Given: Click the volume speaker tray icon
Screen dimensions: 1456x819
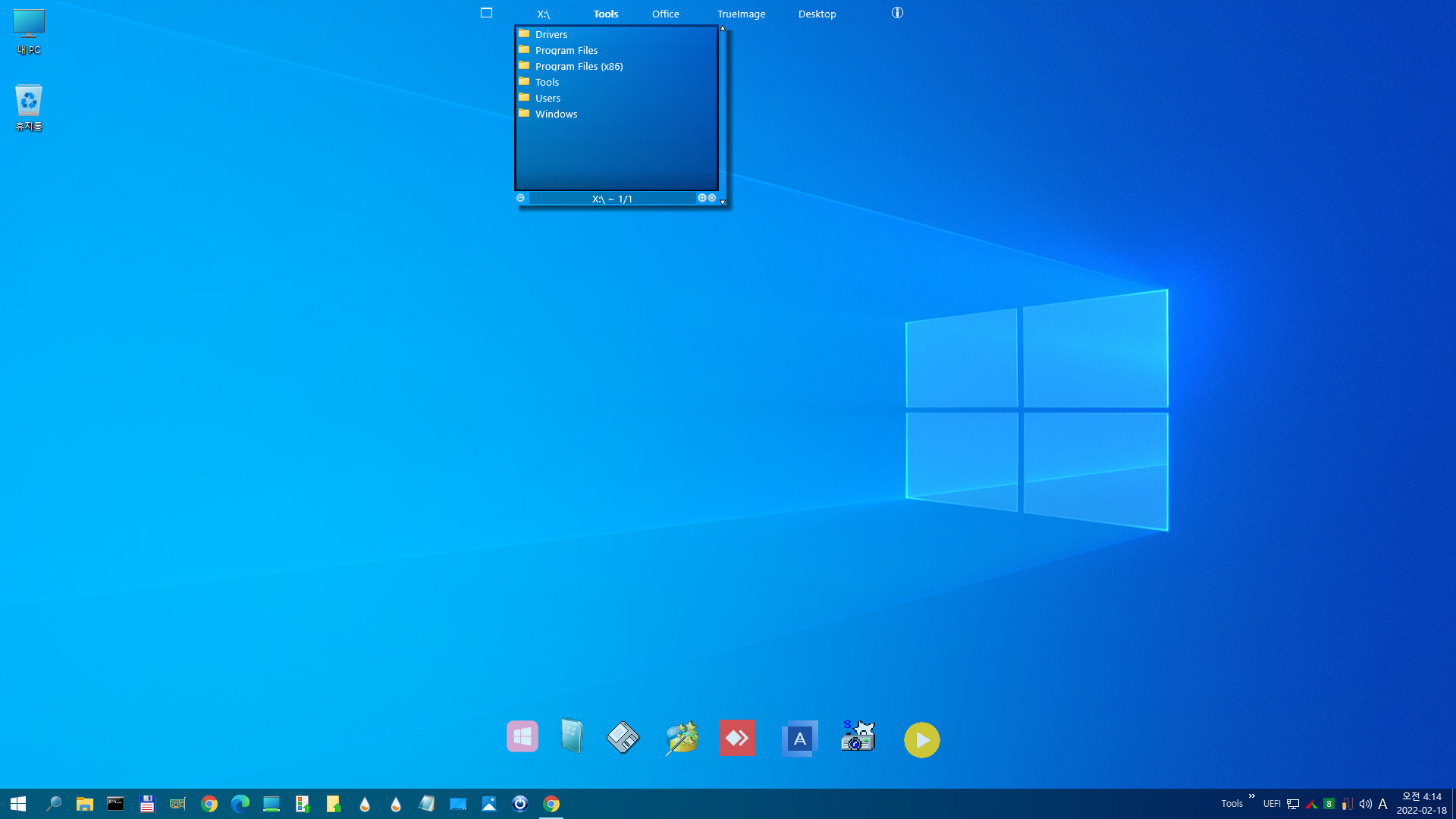Looking at the screenshot, I should point(1365,804).
